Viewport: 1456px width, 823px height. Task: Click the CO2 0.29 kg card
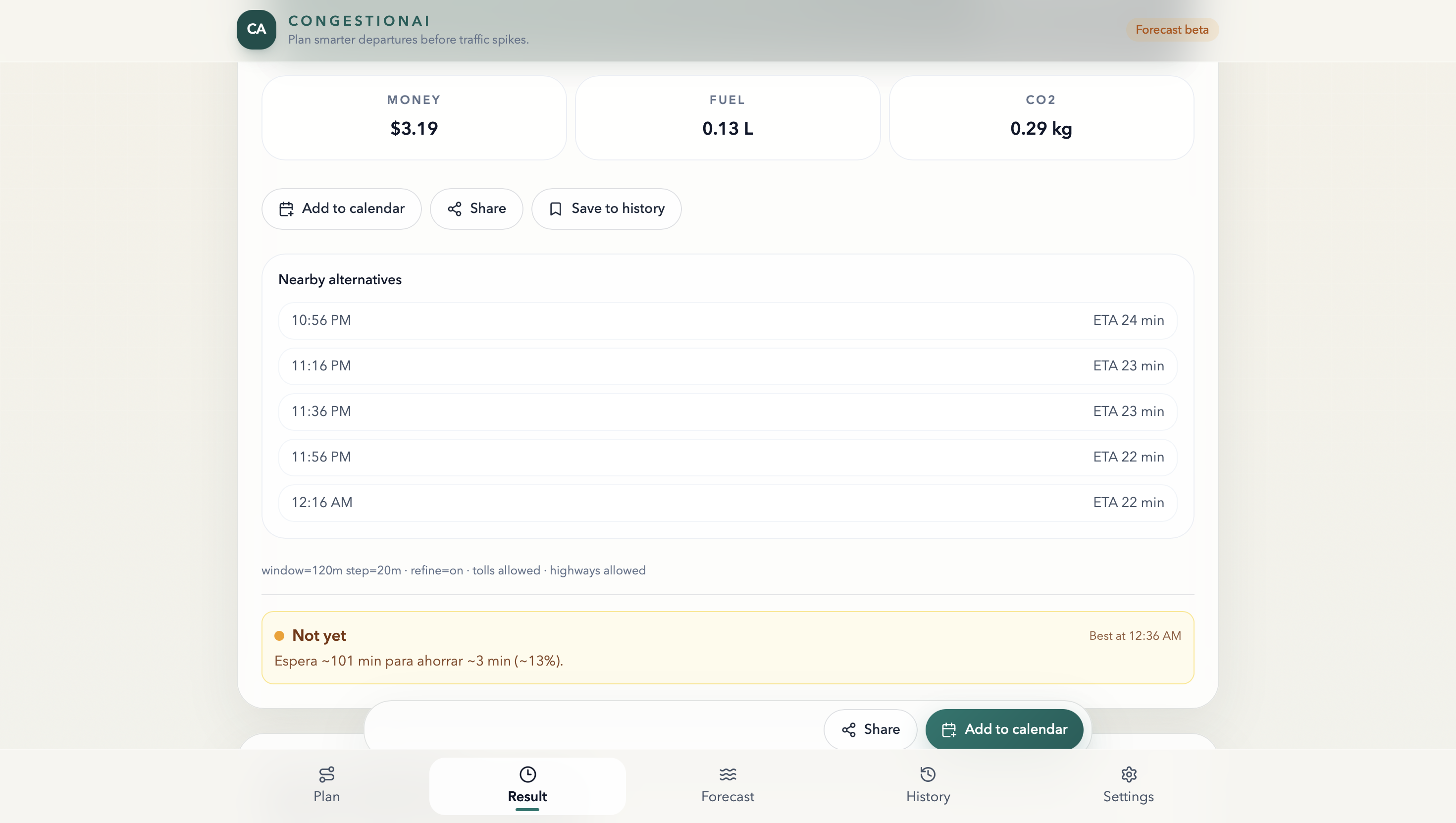1041,117
